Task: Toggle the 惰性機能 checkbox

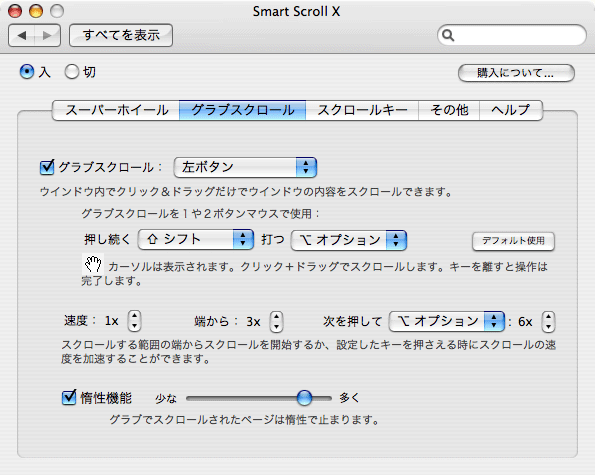Action: point(69,397)
